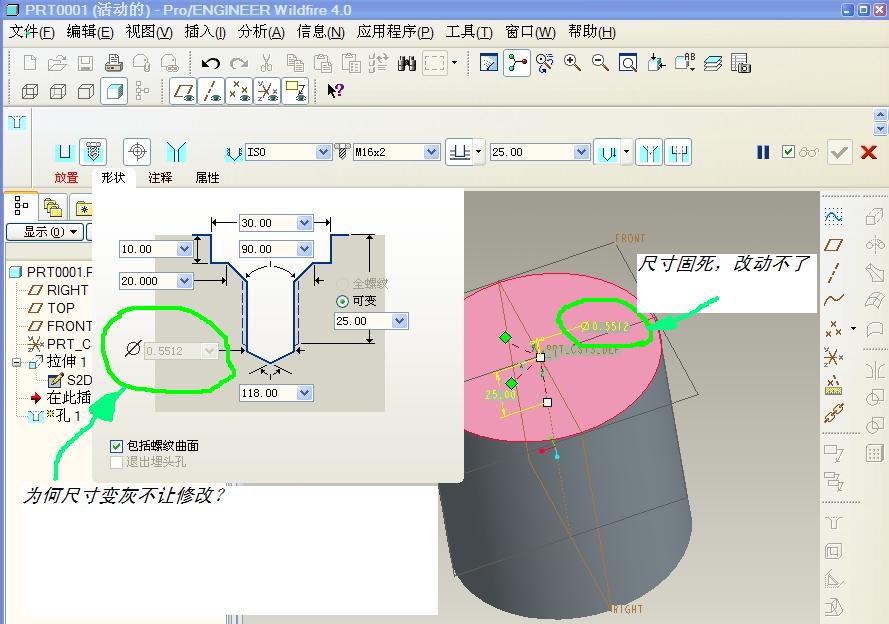Screen dimensions: 889x624
Task: Toggle spin center icon
Action: tap(517, 62)
